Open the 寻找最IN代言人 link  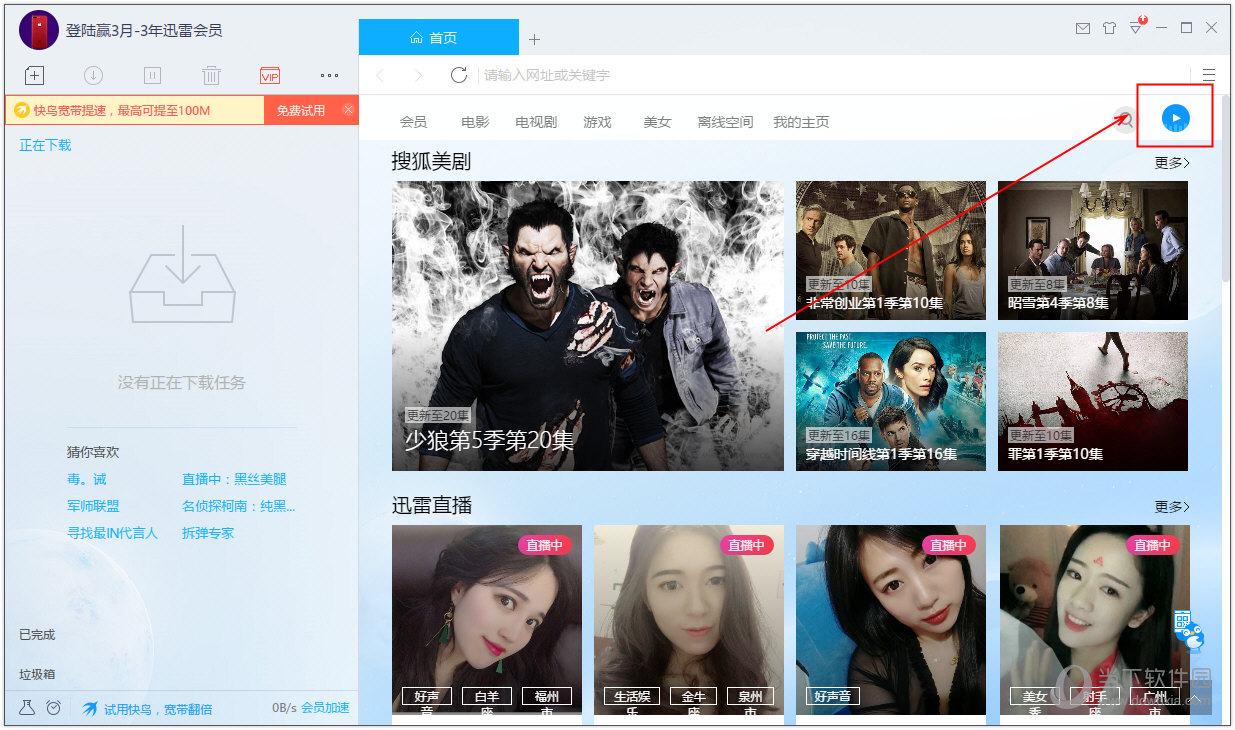click(x=112, y=533)
